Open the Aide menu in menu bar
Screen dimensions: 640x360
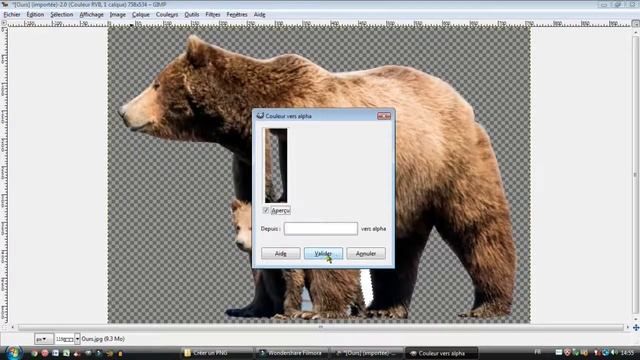click(x=260, y=14)
